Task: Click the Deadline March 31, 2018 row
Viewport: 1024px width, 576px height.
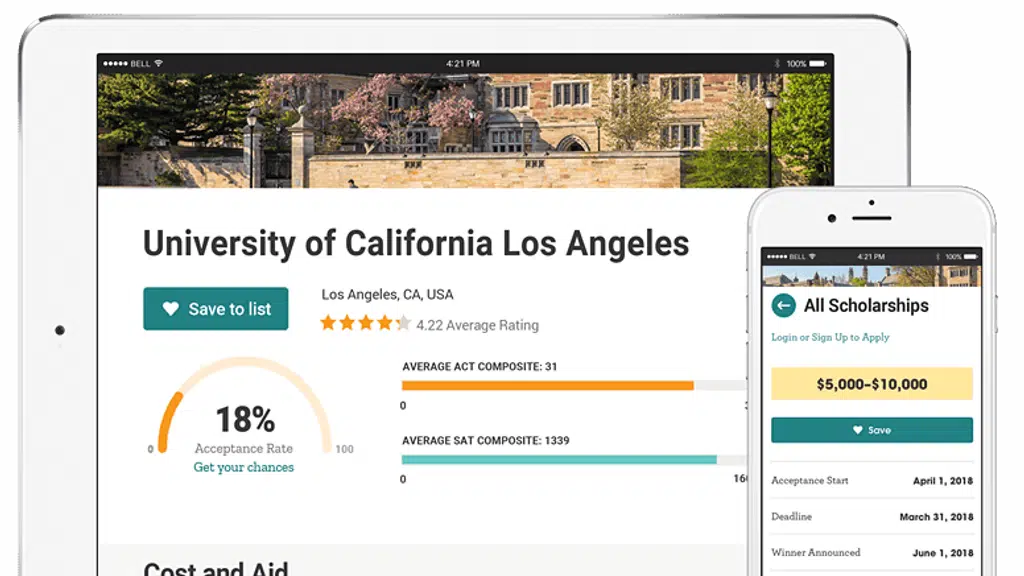Action: click(x=872, y=517)
